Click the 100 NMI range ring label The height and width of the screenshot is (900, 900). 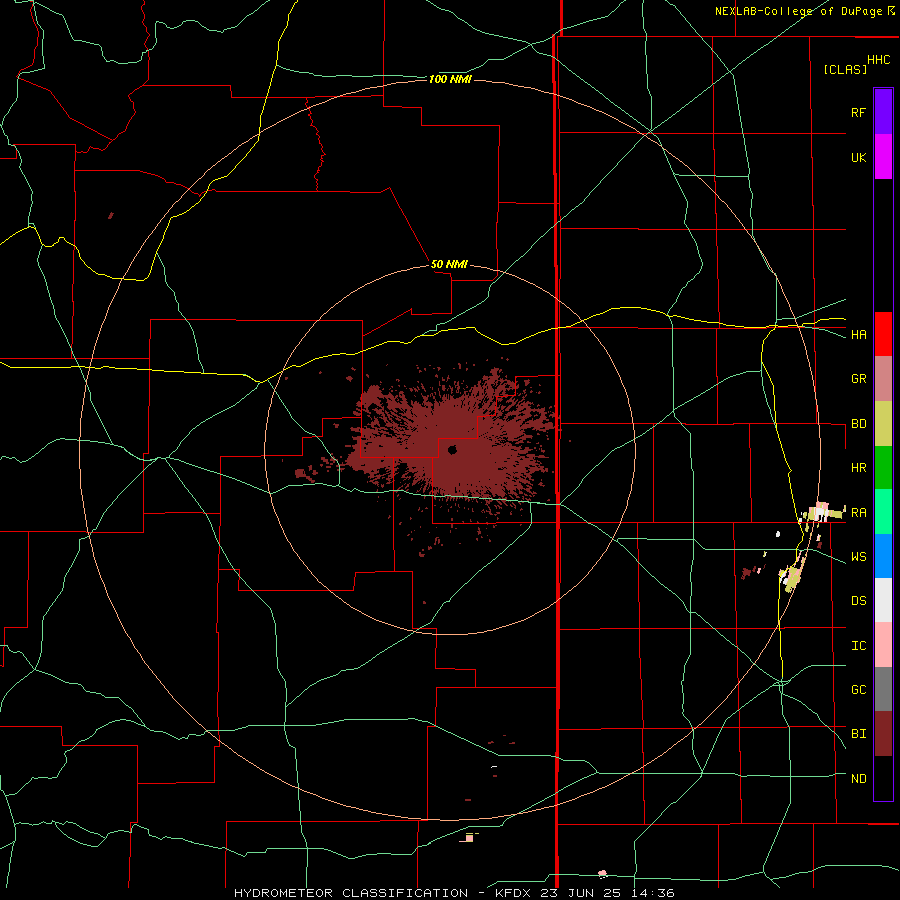pos(450,79)
